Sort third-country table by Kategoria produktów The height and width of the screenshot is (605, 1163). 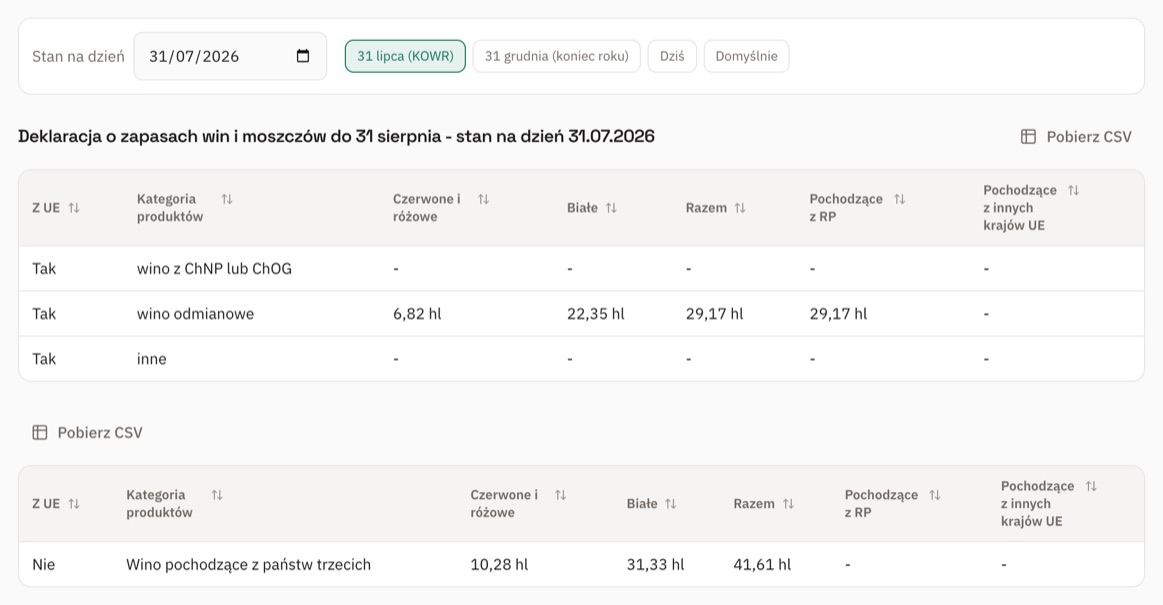click(x=217, y=495)
